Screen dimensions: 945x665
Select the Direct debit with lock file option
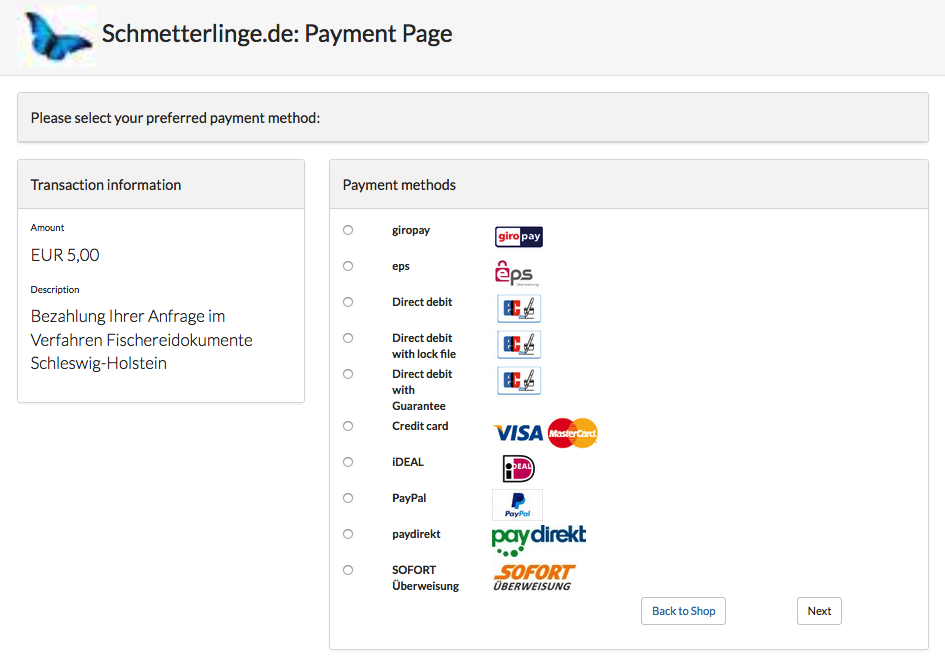(x=348, y=338)
